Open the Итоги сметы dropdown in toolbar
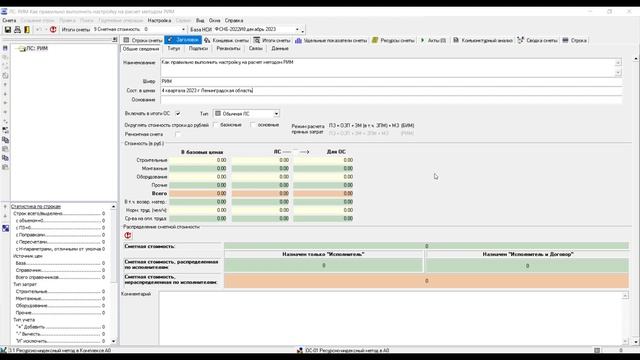 (183, 29)
